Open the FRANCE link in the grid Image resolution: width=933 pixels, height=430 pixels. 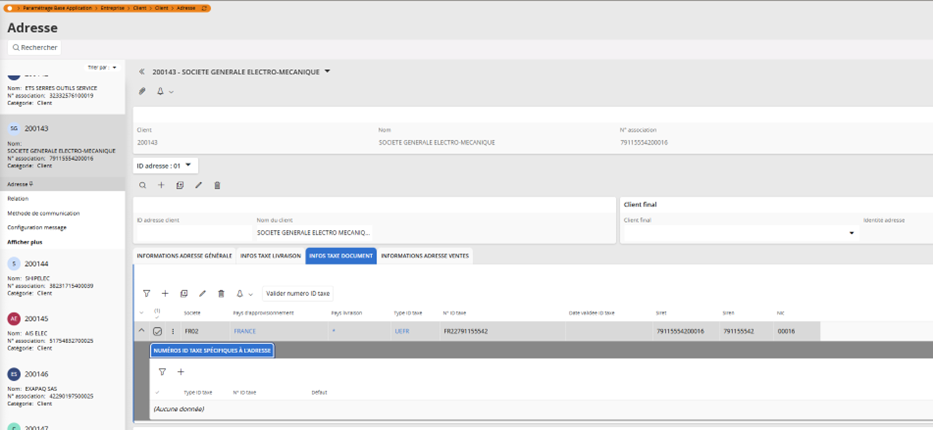245,331
